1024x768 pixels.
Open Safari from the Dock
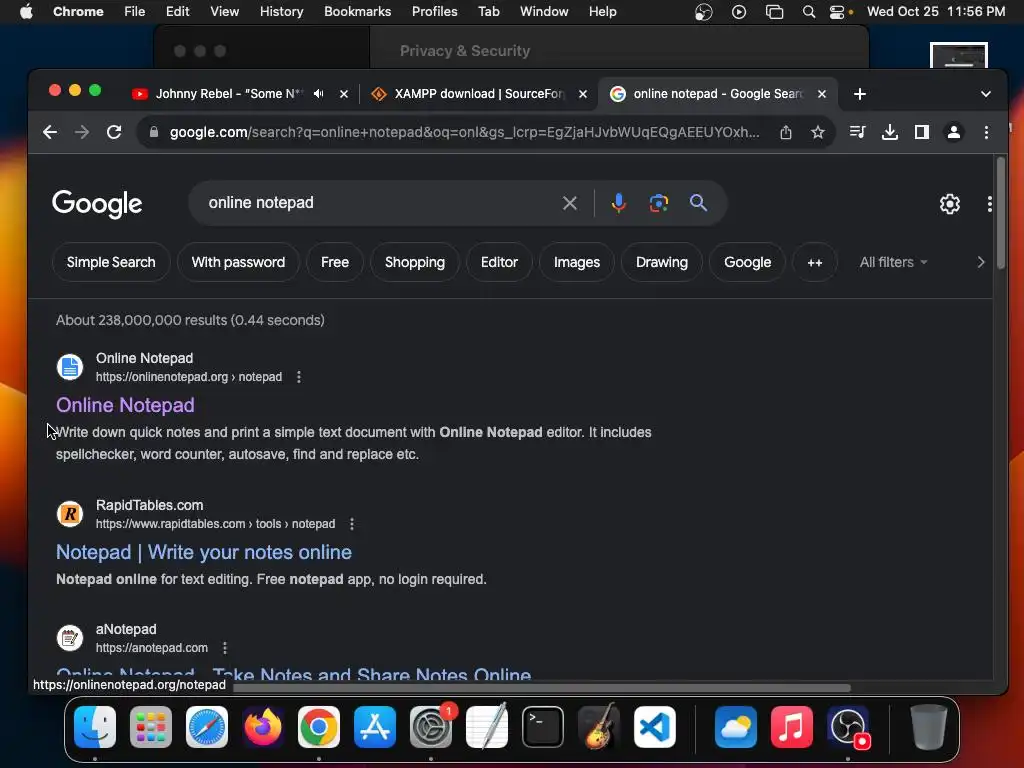(207, 727)
